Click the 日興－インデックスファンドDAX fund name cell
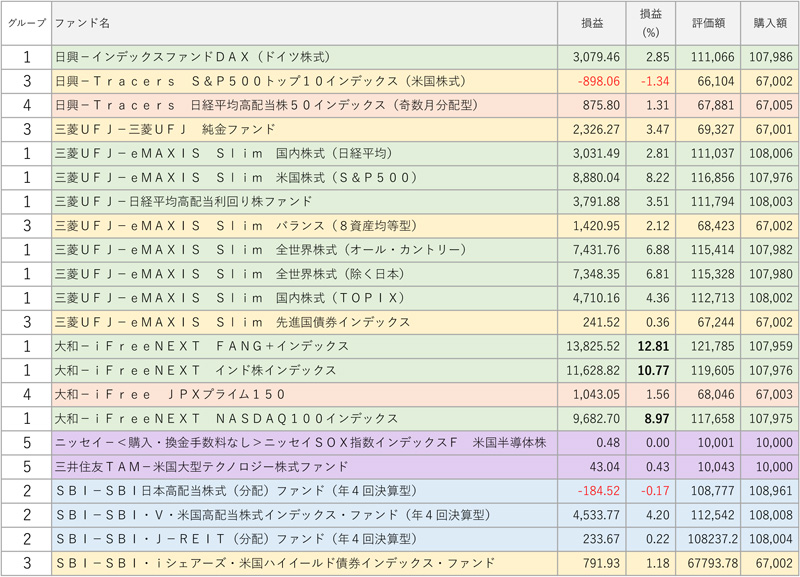The height and width of the screenshot is (577, 800). pos(305,57)
